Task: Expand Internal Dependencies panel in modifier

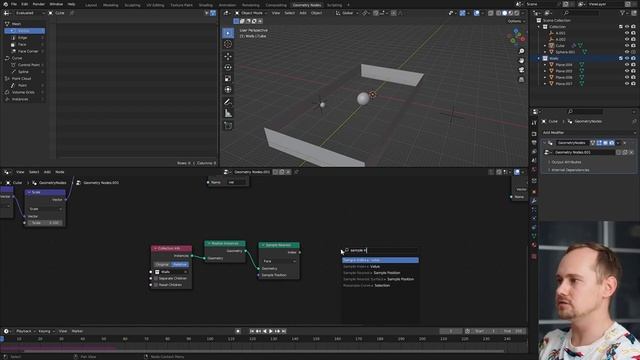Action: pos(569,170)
